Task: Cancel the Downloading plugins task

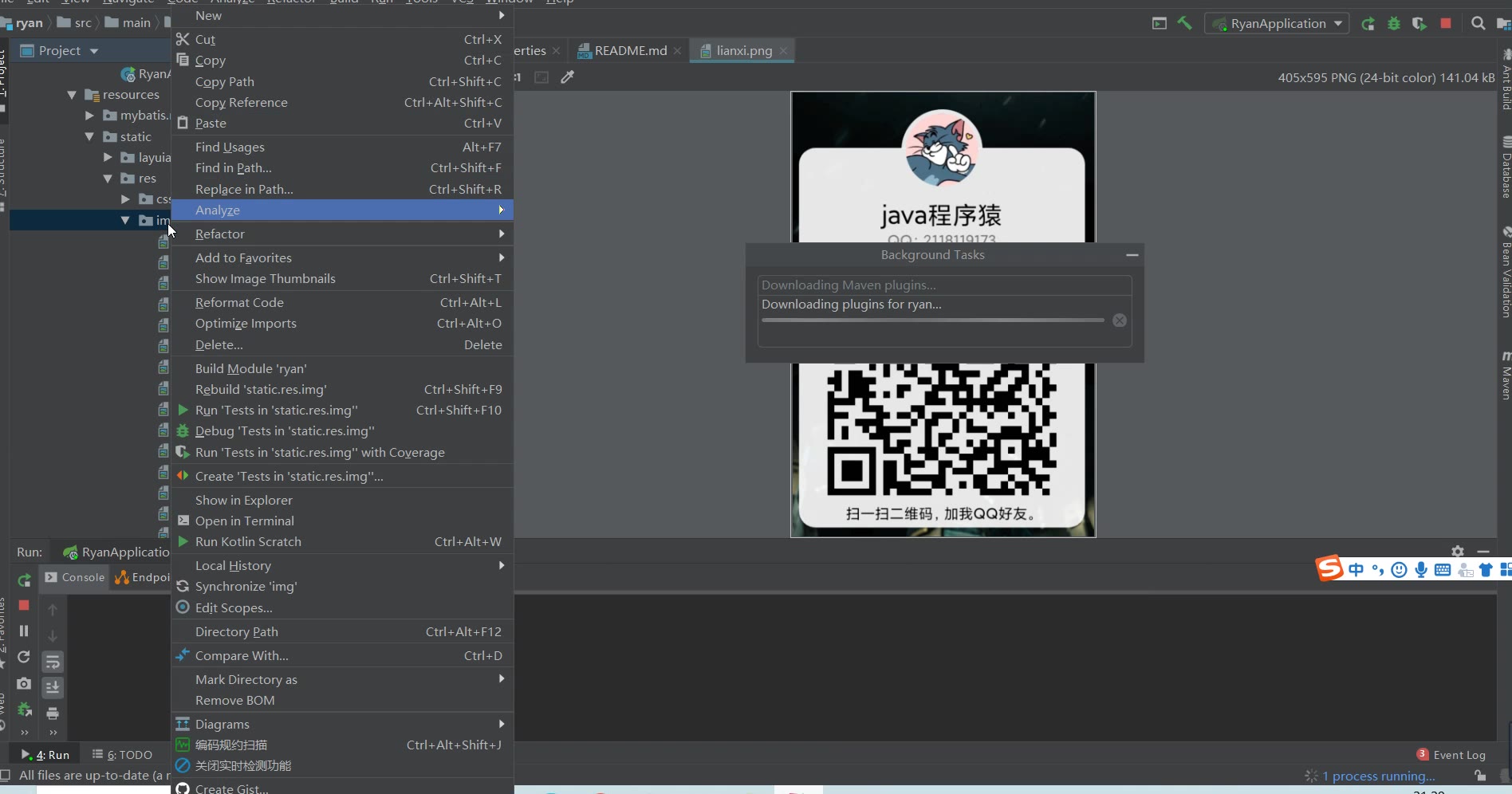Action: point(1120,320)
